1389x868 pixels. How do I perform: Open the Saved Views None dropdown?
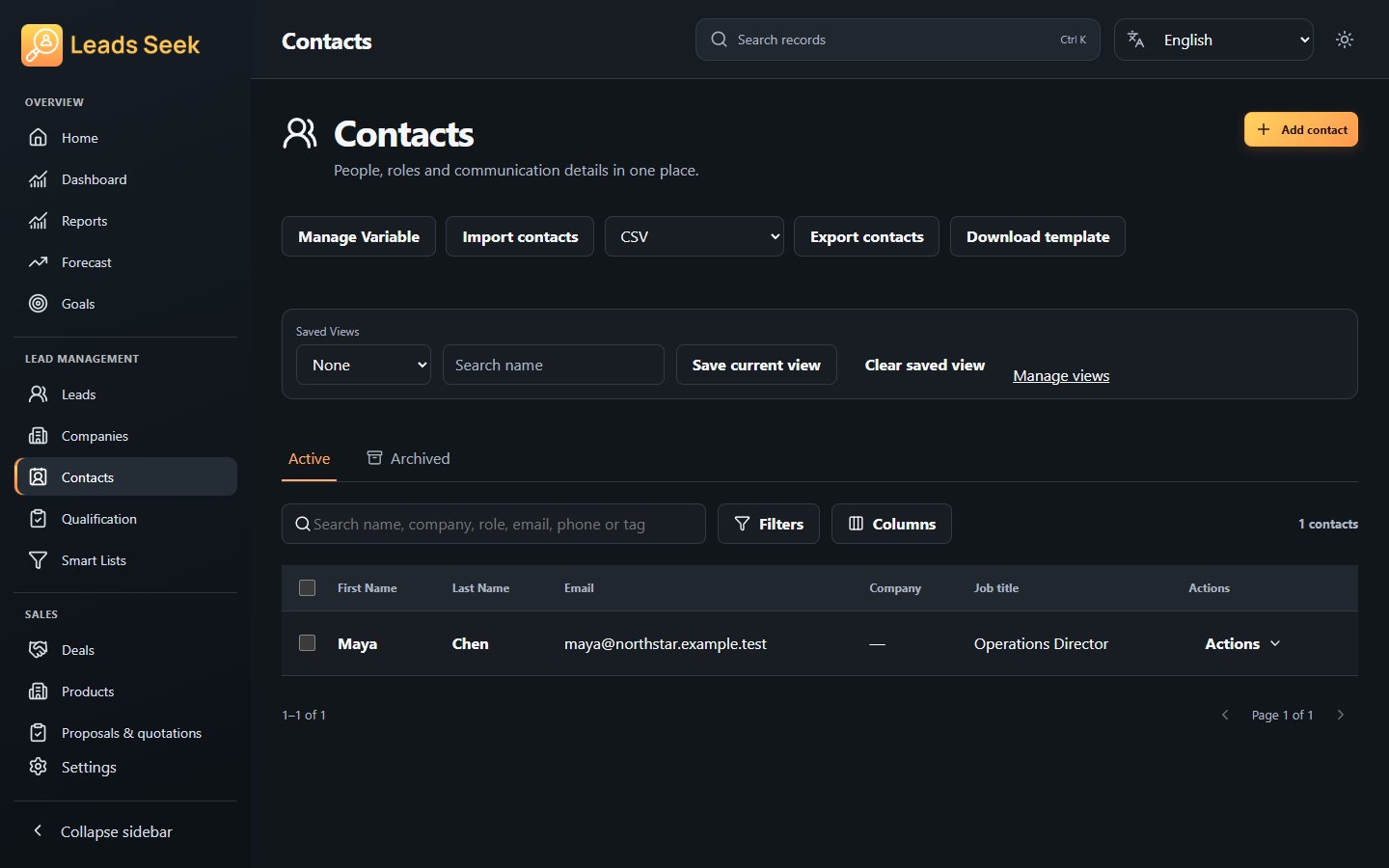coord(364,365)
